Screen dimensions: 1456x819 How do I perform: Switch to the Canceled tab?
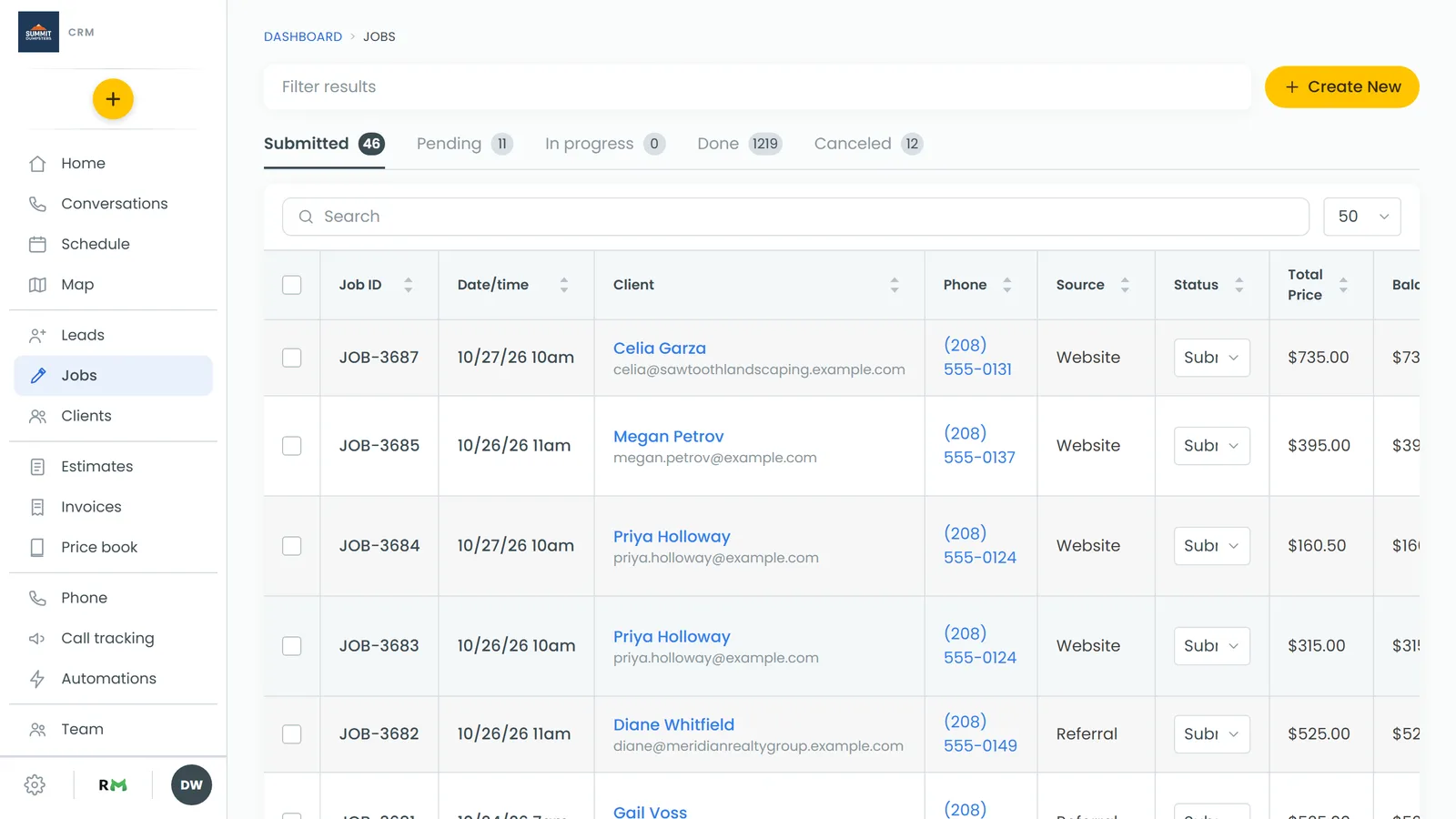click(x=868, y=144)
